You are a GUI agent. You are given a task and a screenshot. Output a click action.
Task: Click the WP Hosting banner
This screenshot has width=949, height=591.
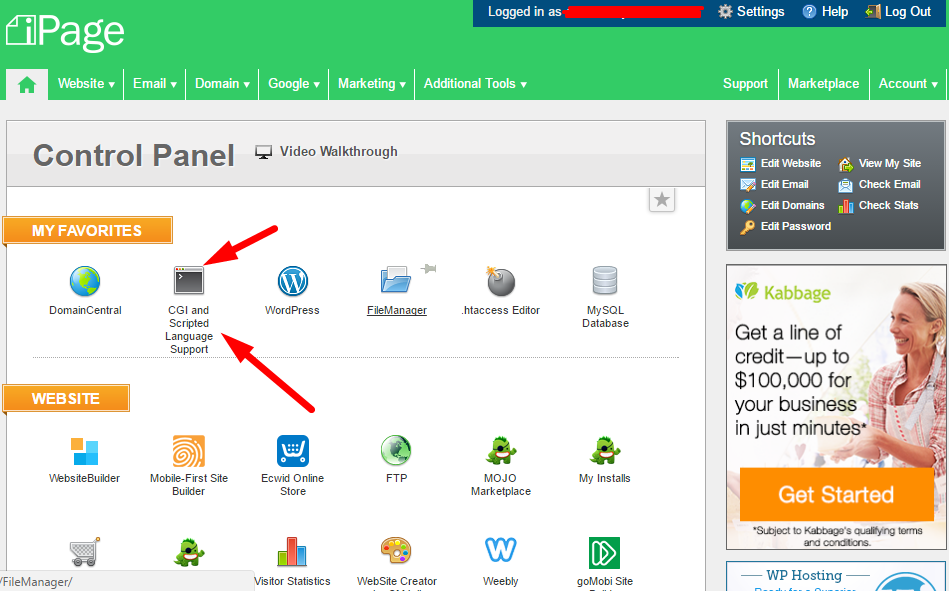(836, 576)
